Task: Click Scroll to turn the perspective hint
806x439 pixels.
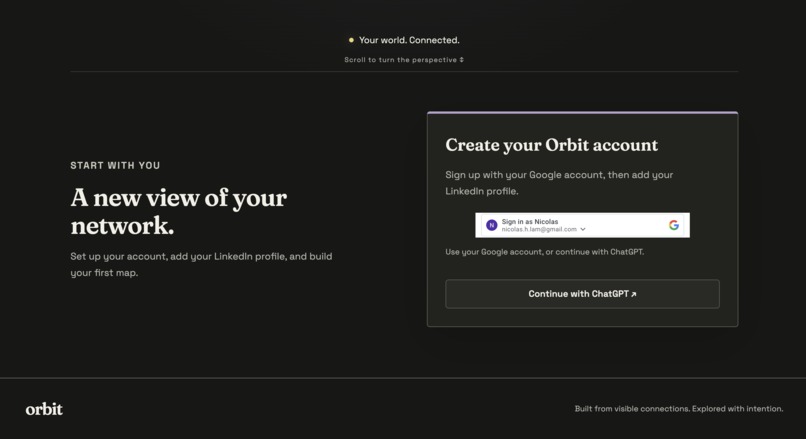Action: pyautogui.click(x=404, y=60)
